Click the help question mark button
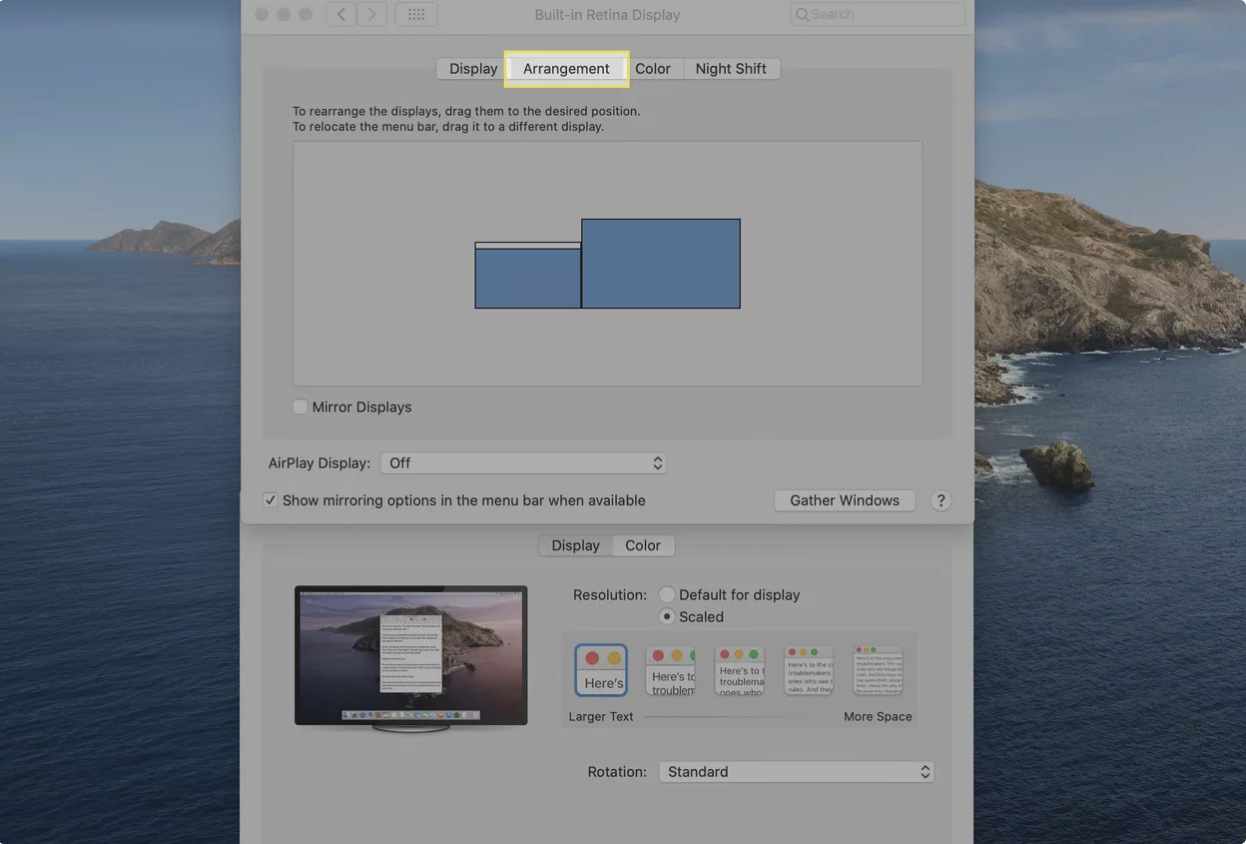Image resolution: width=1246 pixels, height=844 pixels. tap(940, 501)
